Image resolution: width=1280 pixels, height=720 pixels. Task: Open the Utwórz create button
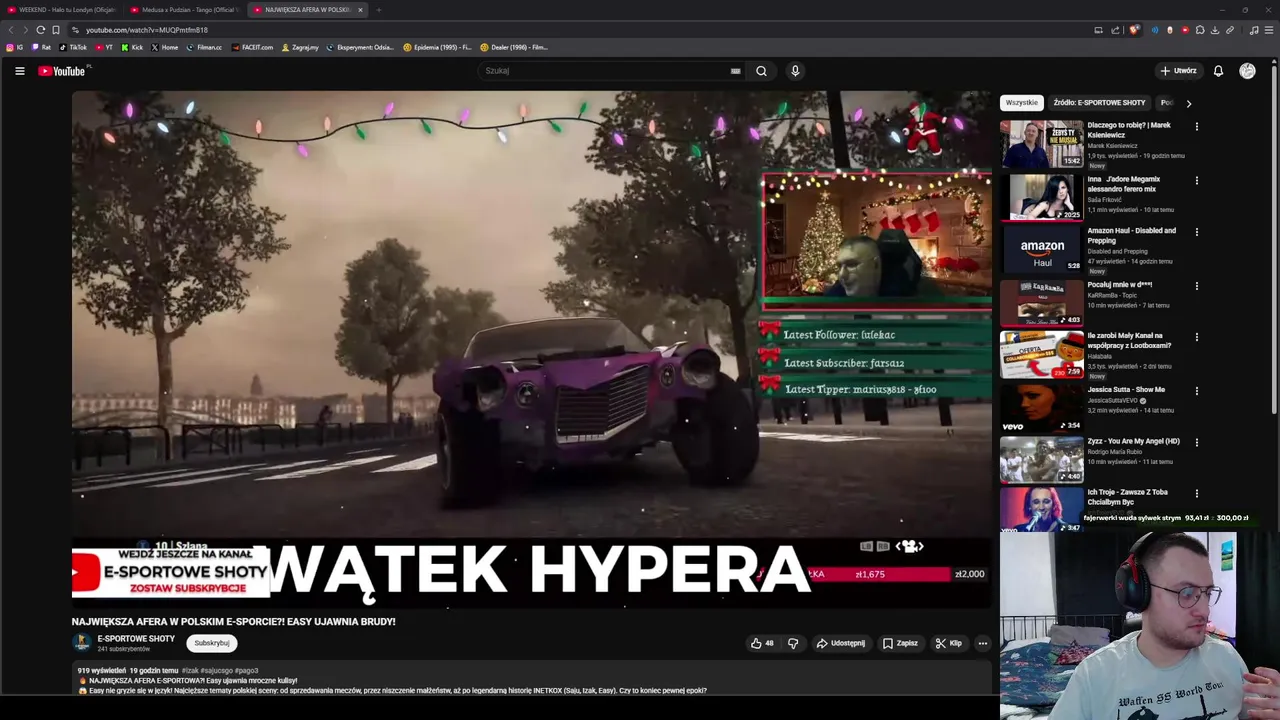coord(1178,71)
